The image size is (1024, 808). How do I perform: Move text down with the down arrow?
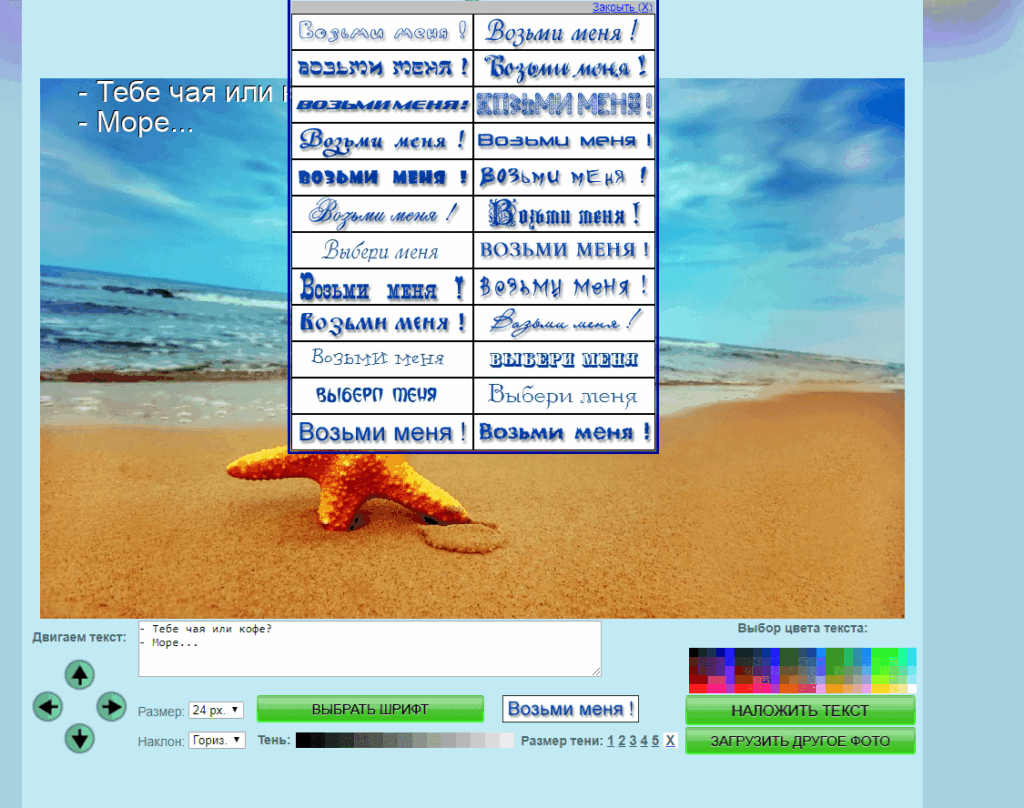click(x=79, y=739)
